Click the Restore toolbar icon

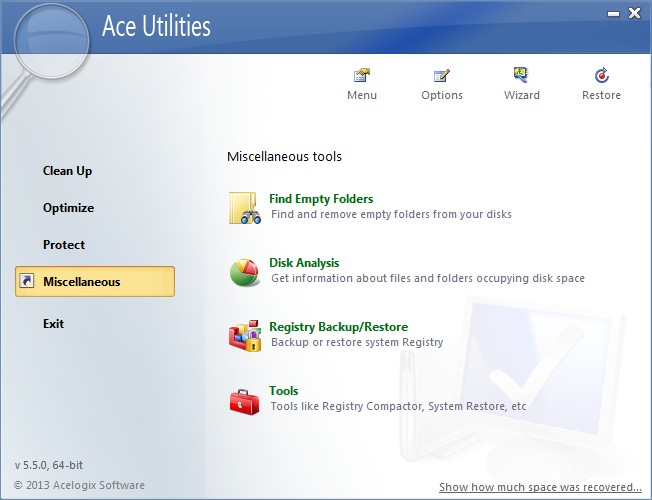[601, 75]
